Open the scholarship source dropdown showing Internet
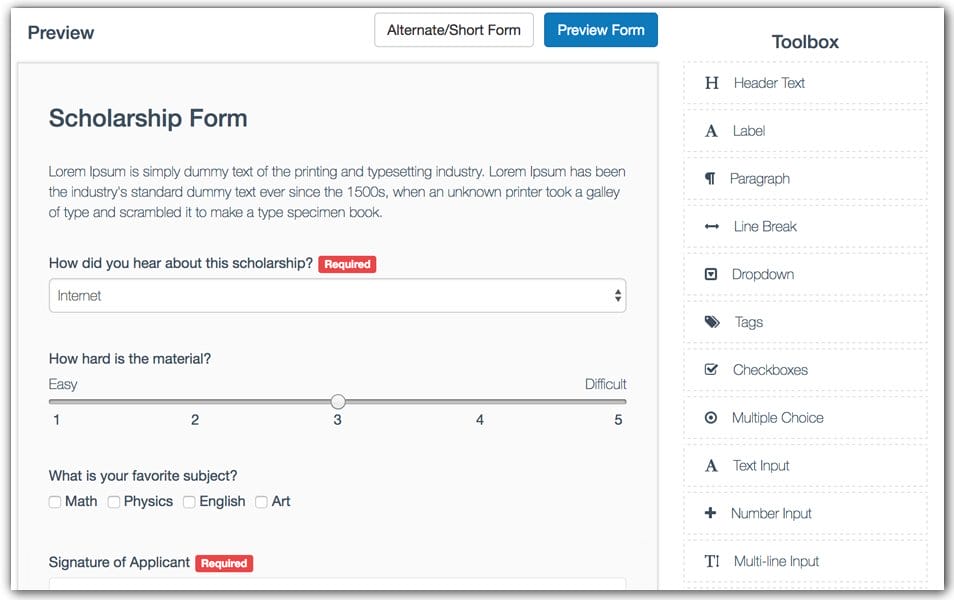This screenshot has width=954, height=600. tap(337, 295)
